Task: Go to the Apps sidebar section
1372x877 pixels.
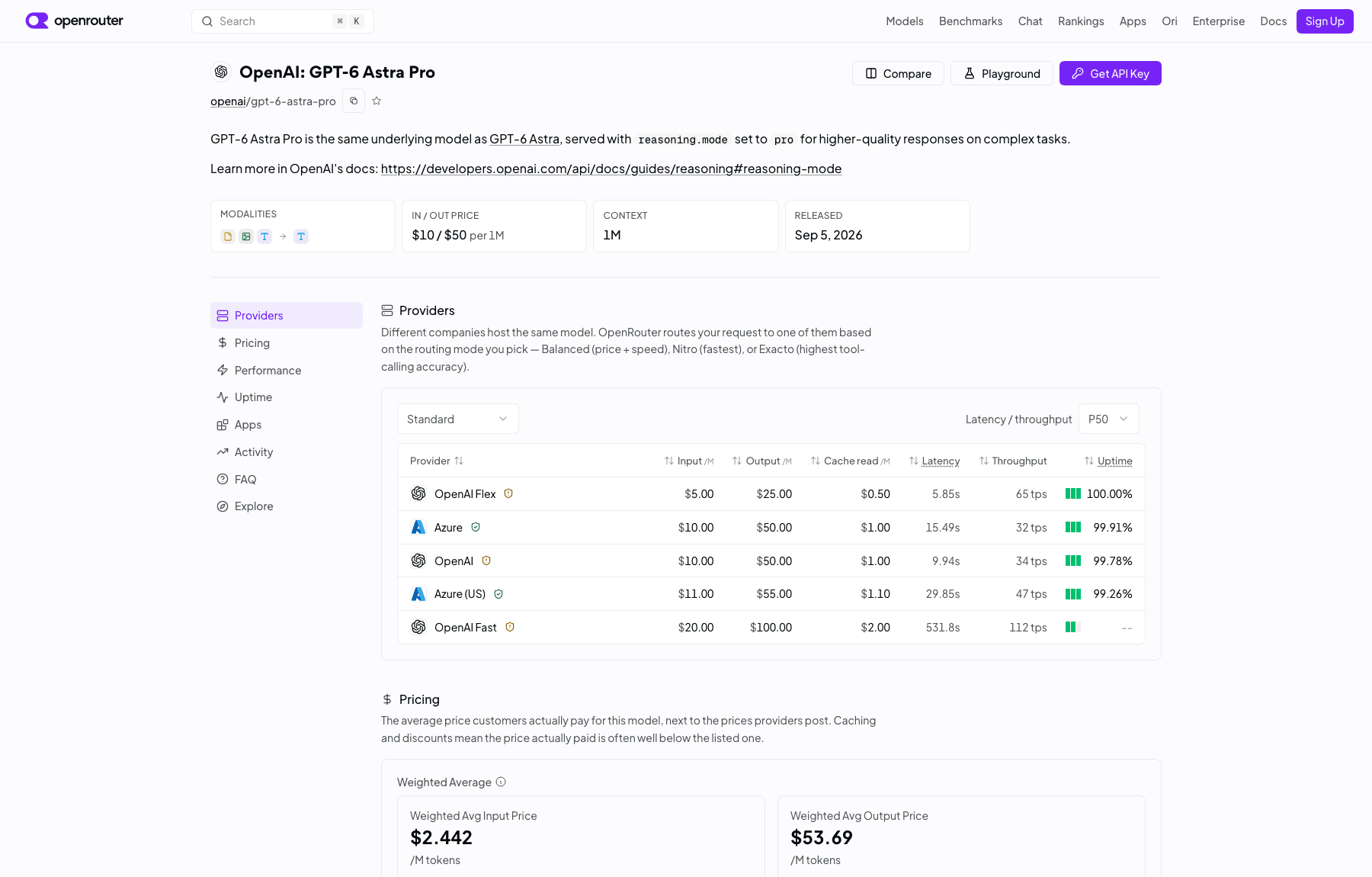Action: point(287,425)
